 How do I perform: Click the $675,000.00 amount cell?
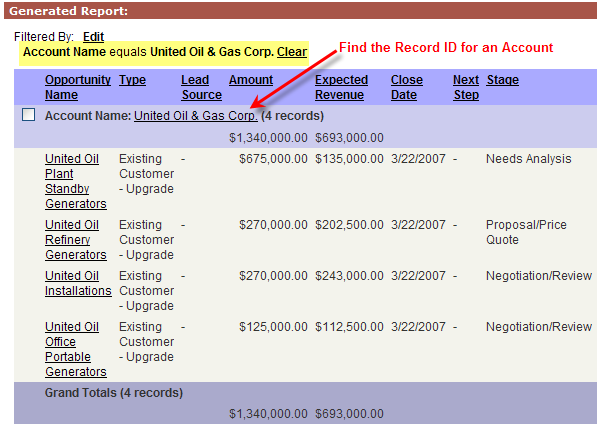(x=273, y=159)
